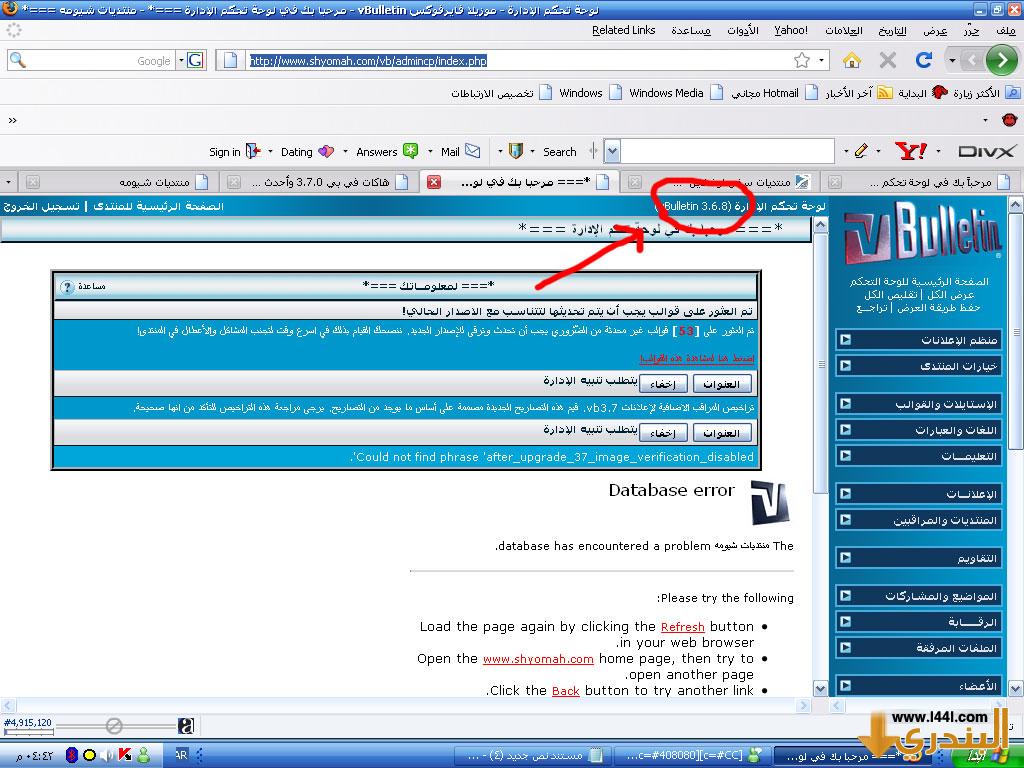The height and width of the screenshot is (768, 1024).
Task: Open the آخر الأخبار feed bookmark
Action: pos(857,93)
